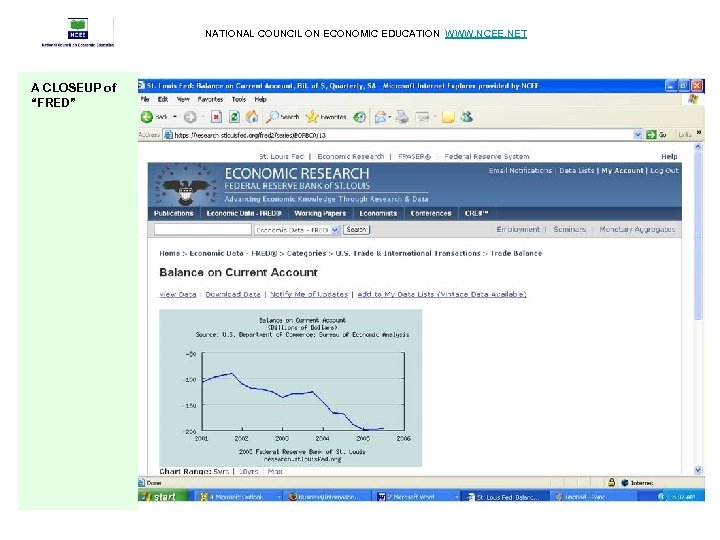Click the vertical scrollbar thumb

[698, 235]
